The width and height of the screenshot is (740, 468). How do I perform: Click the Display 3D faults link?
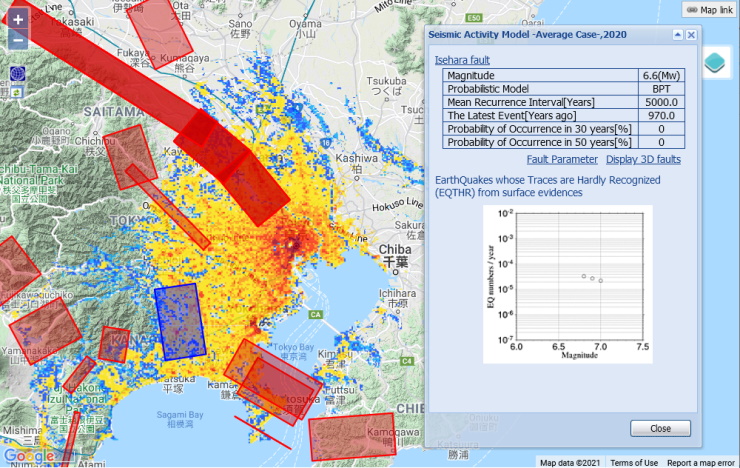(x=643, y=159)
